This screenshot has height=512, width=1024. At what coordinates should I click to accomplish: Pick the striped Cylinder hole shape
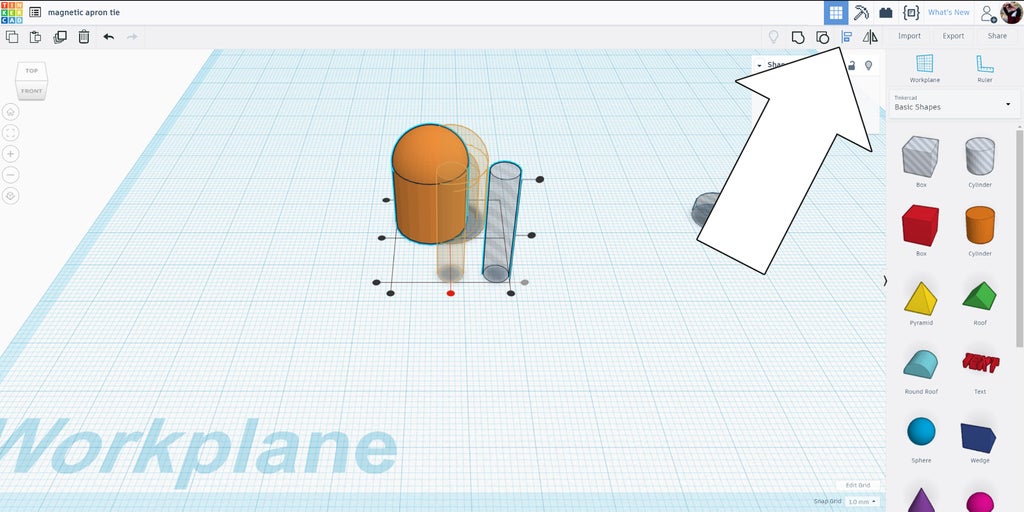pyautogui.click(x=980, y=157)
